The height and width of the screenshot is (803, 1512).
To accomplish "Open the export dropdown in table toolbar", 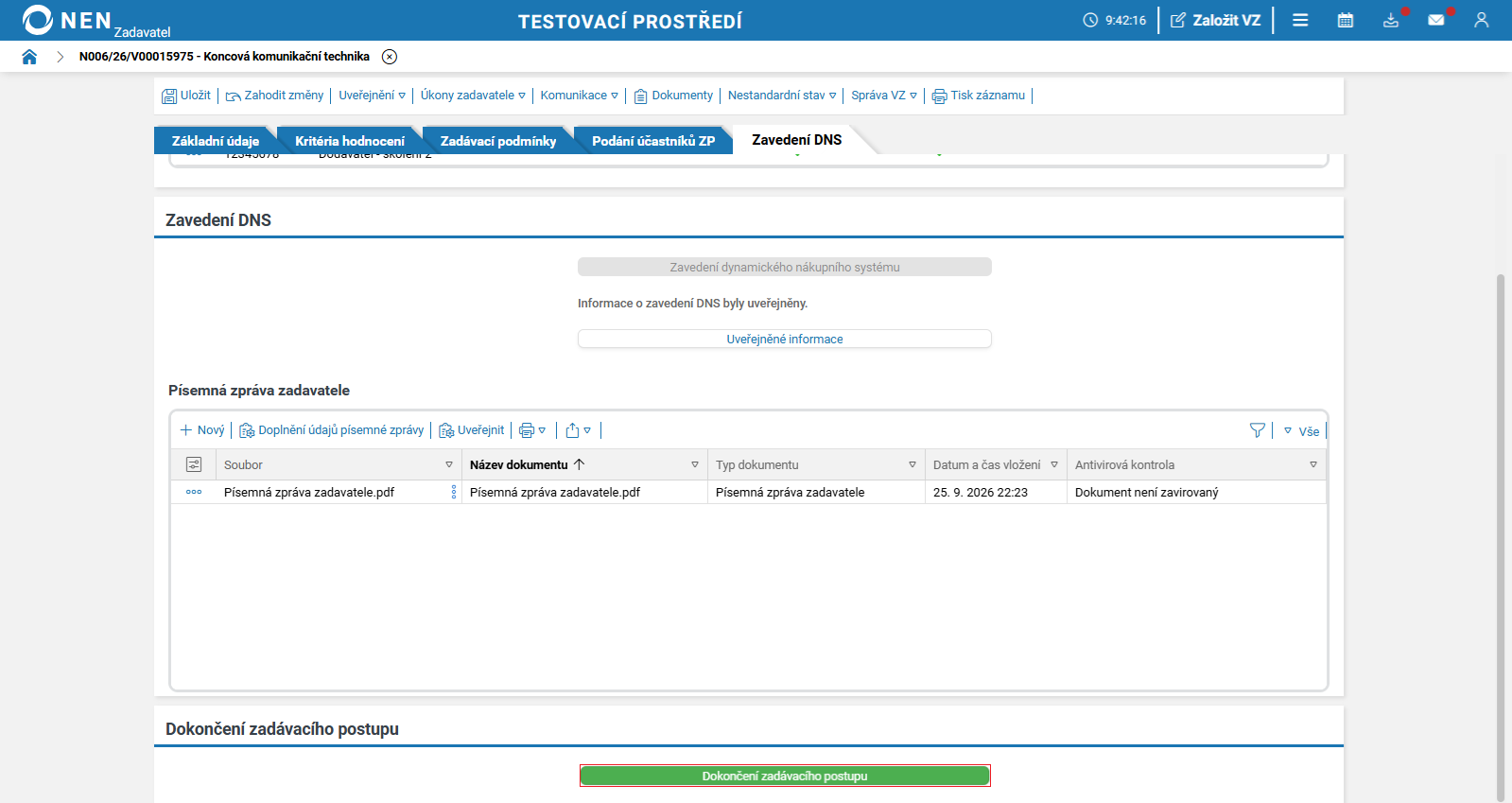I will pyautogui.click(x=578, y=430).
